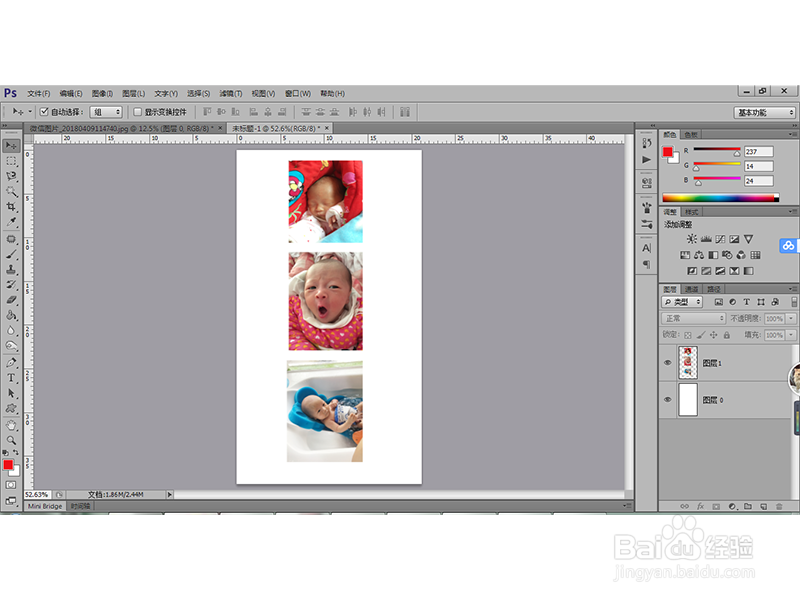Select the Eraser tool
This screenshot has width=800, height=600.
[11, 300]
